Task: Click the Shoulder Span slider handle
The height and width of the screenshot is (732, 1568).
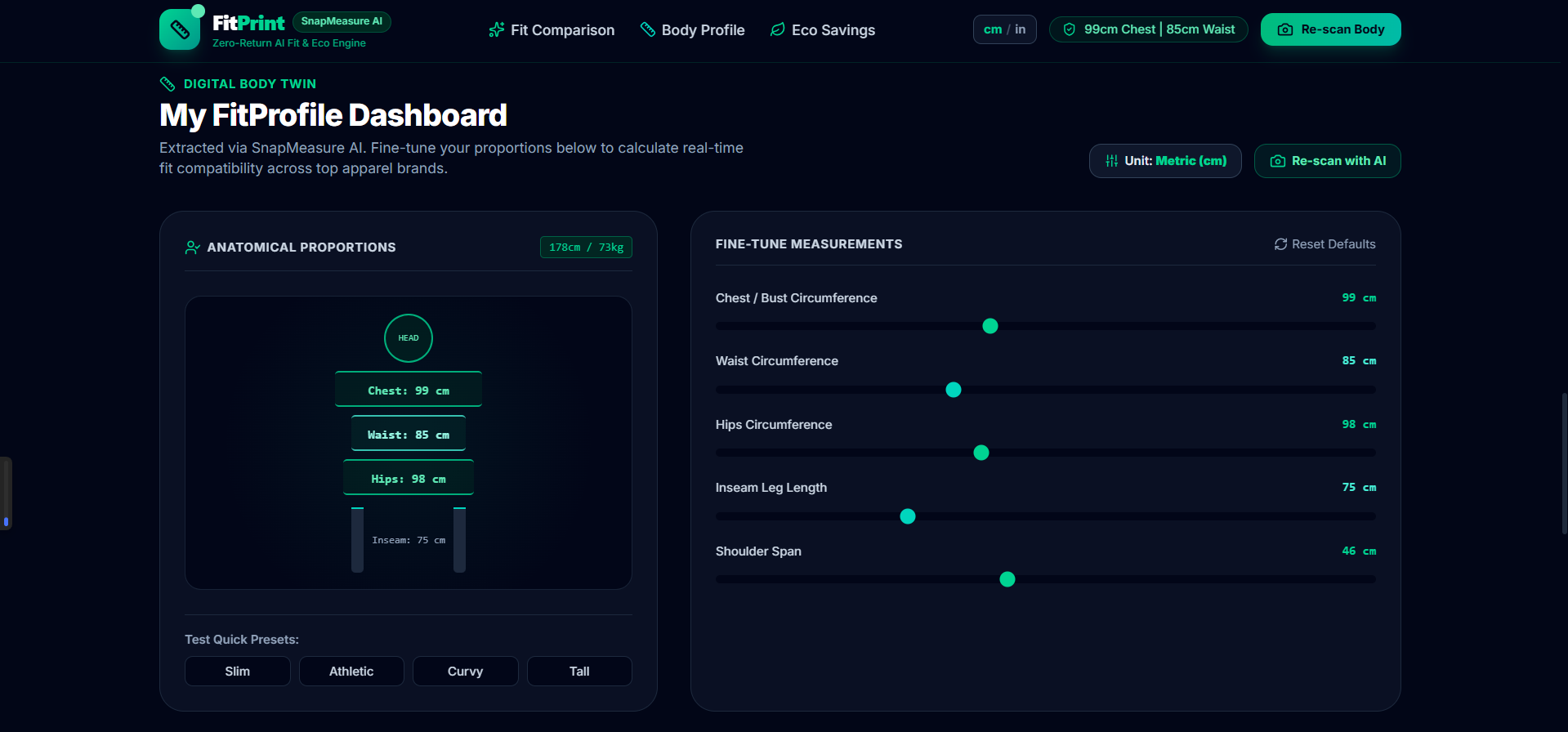Action: click(x=1007, y=579)
